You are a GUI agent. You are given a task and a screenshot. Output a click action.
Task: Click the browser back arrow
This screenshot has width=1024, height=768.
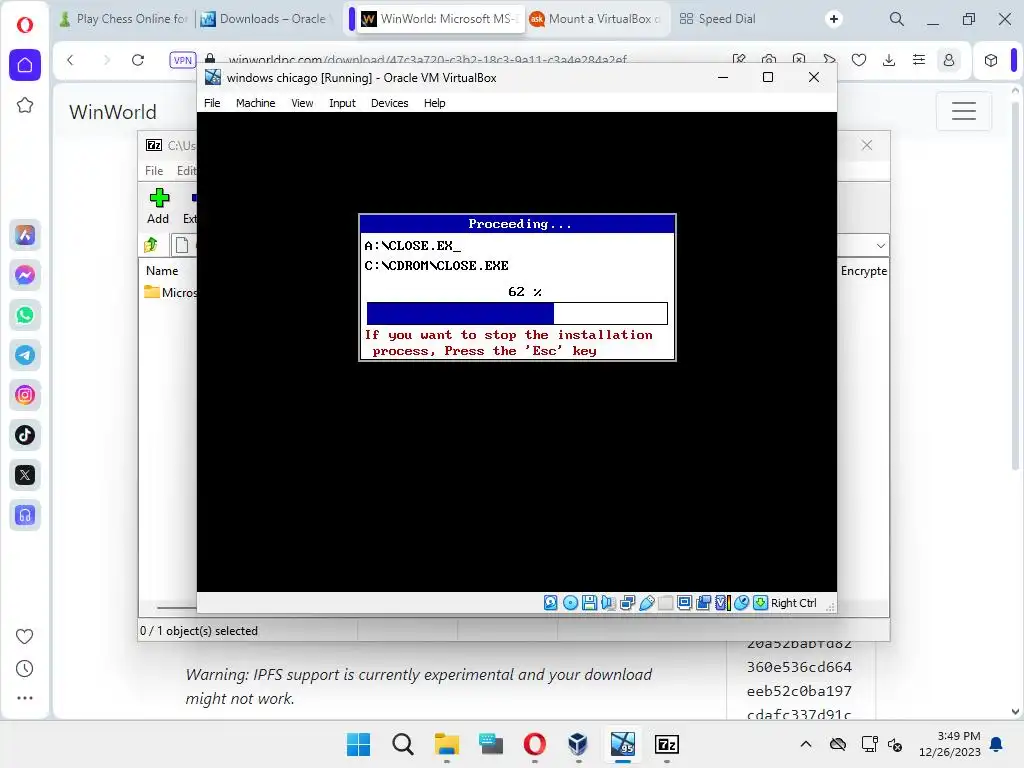pos(71,60)
